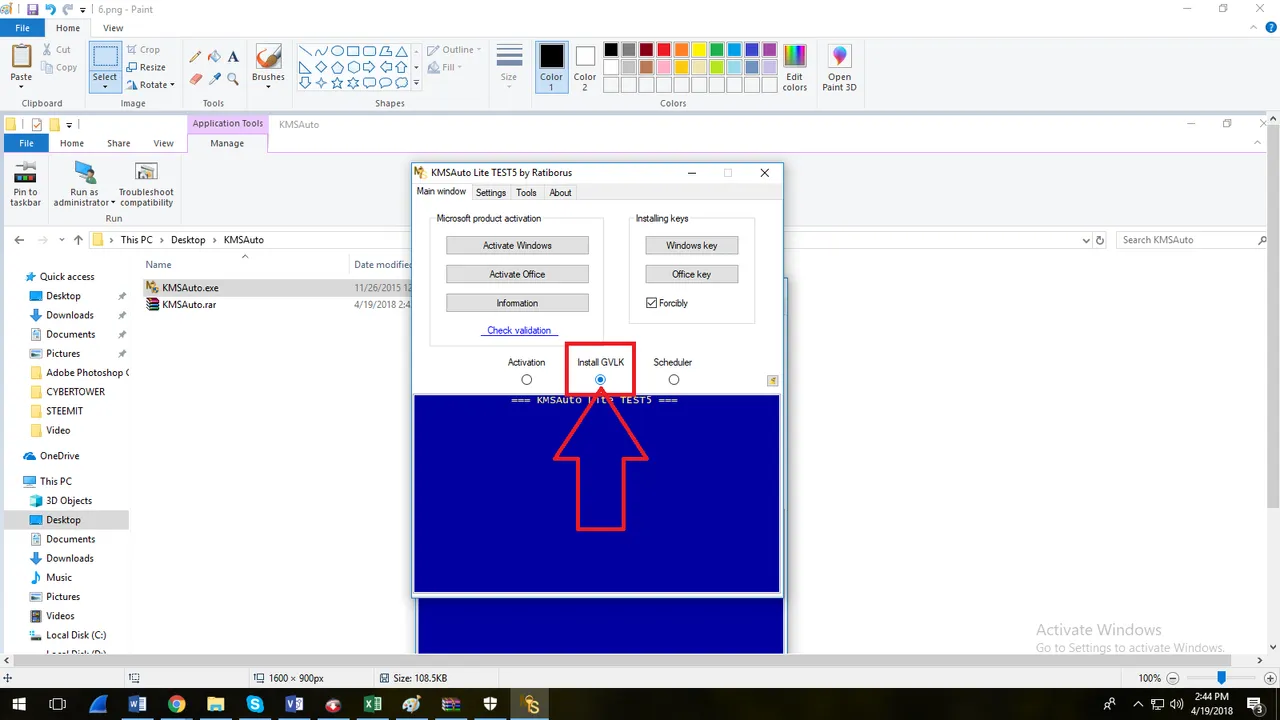The height and width of the screenshot is (720, 1280).
Task: Open the Edit colors dialog
Action: click(795, 68)
